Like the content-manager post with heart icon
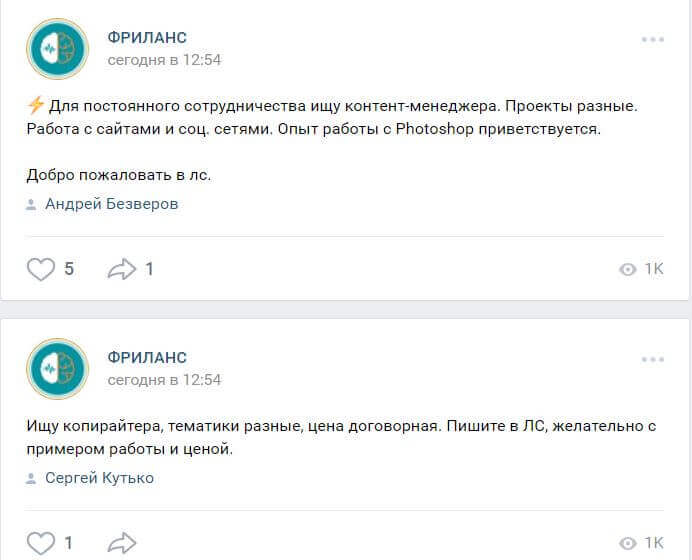Screen dimensions: 692x560 [x=41, y=269]
